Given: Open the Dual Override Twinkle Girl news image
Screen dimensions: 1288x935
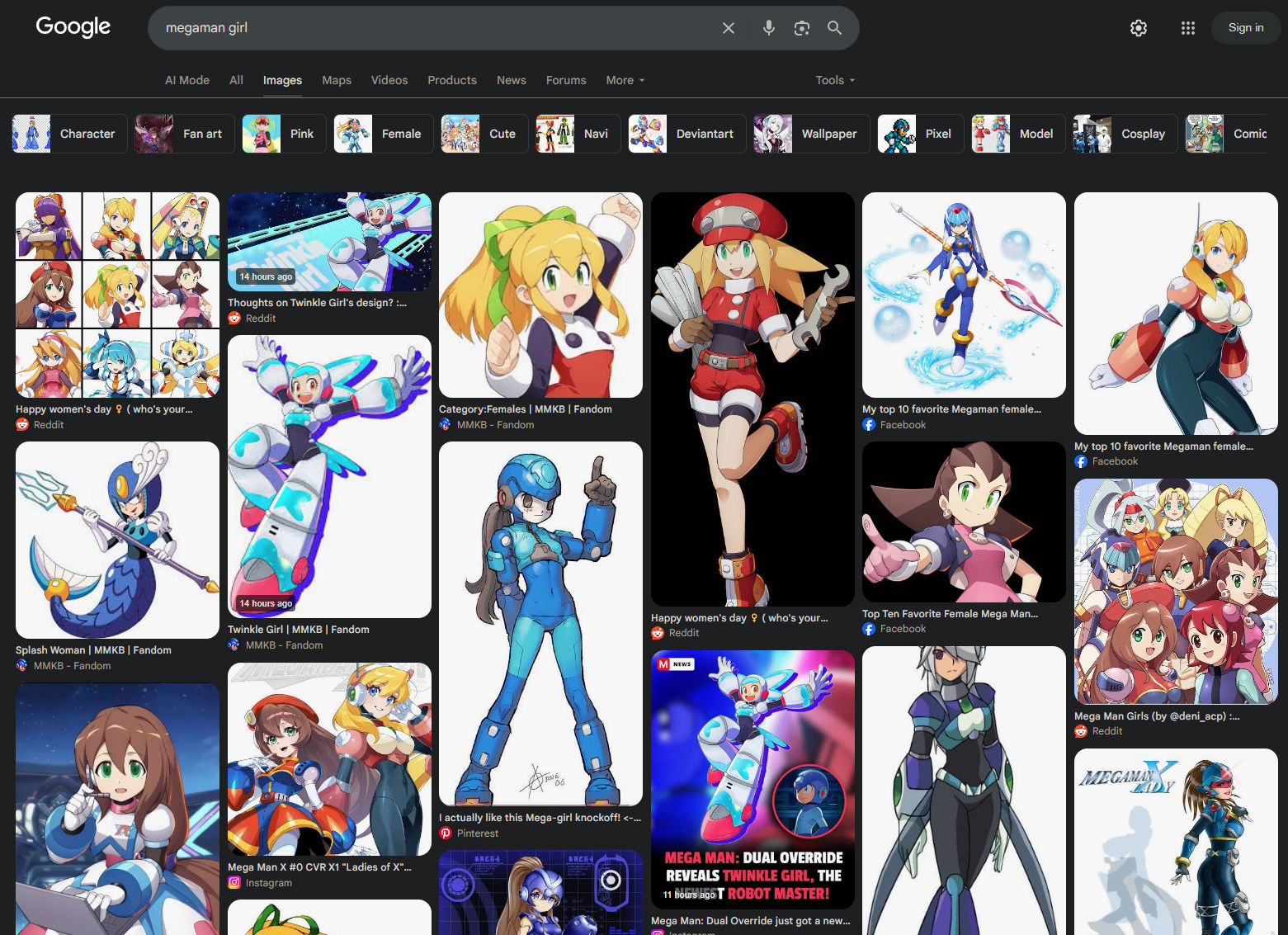Looking at the screenshot, I should coord(753,780).
